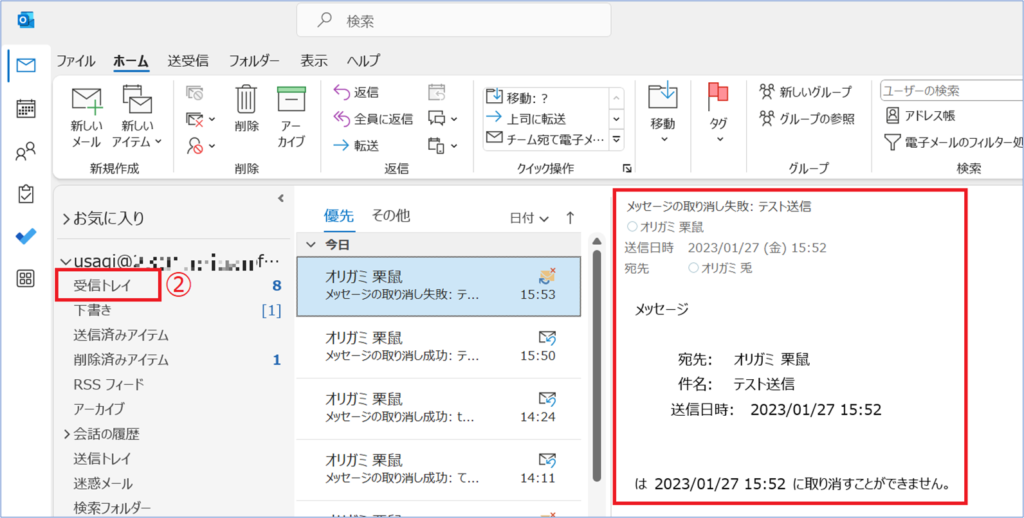Open the To Do checkmark icon
The image size is (1024, 518).
click(26, 237)
